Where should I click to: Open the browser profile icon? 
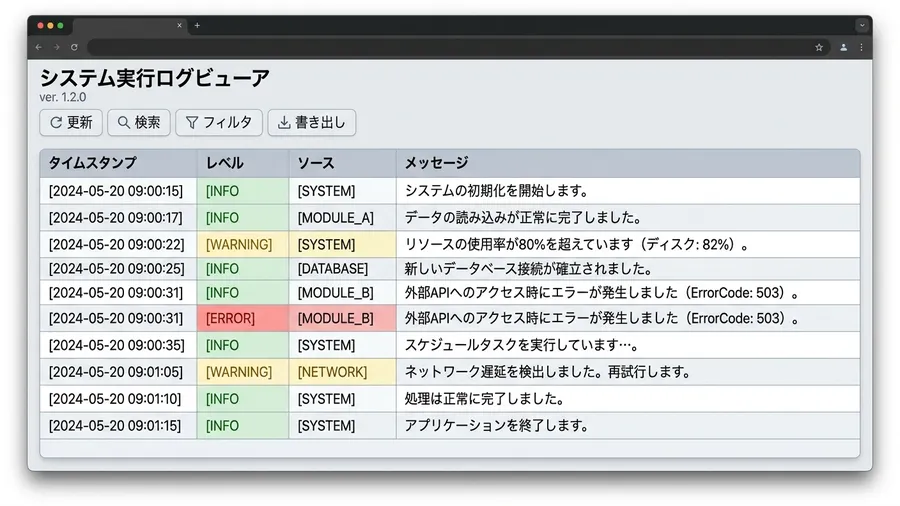click(x=843, y=47)
